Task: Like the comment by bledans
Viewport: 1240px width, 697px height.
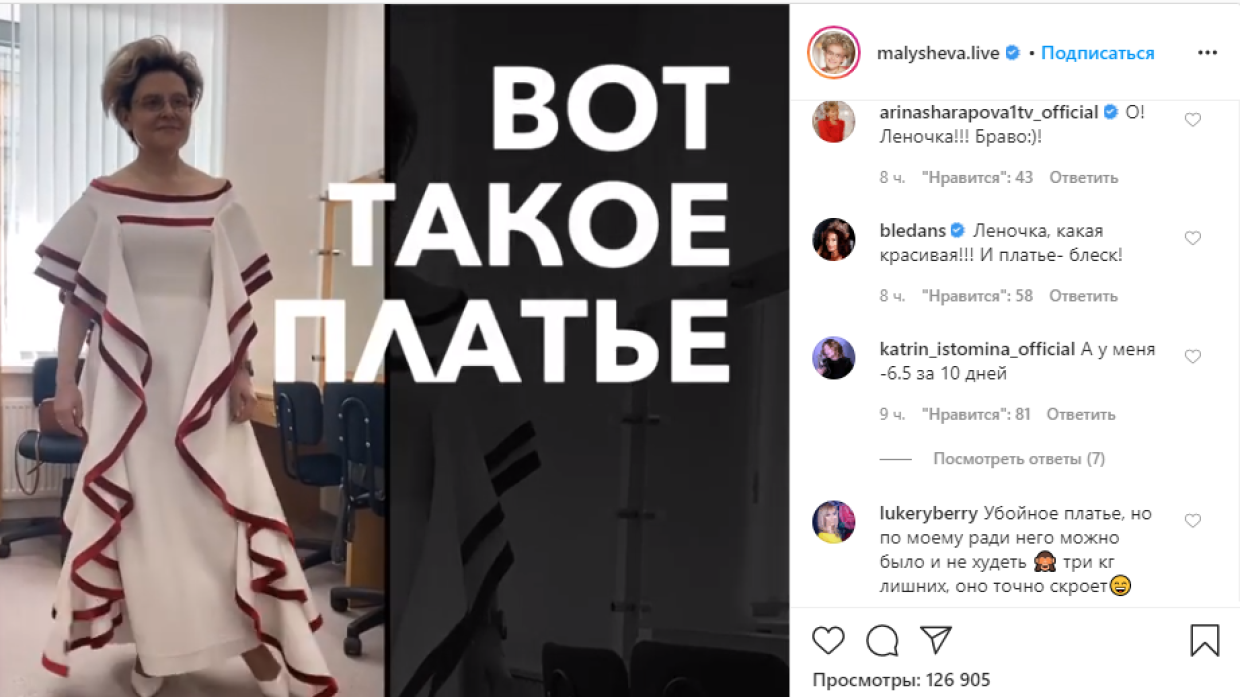Action: [1192, 238]
